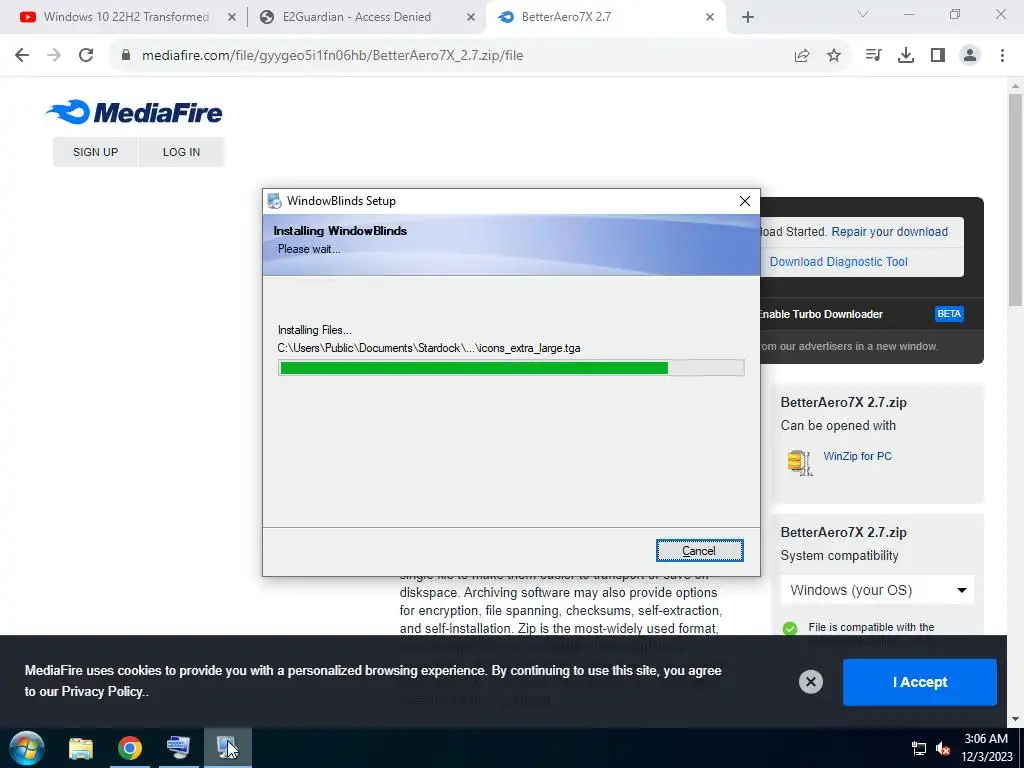
Task: Switch to E2Guardian Access Denied tab
Action: coord(357,17)
